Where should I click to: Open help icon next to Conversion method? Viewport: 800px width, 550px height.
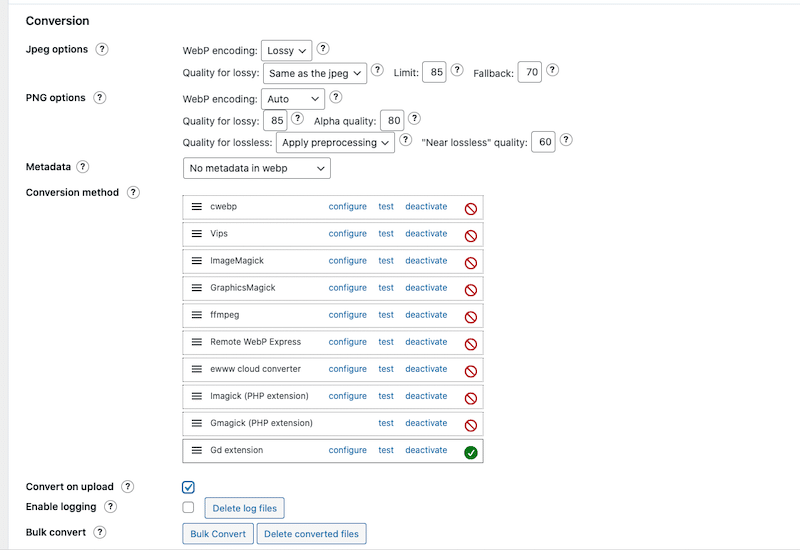tap(133, 192)
